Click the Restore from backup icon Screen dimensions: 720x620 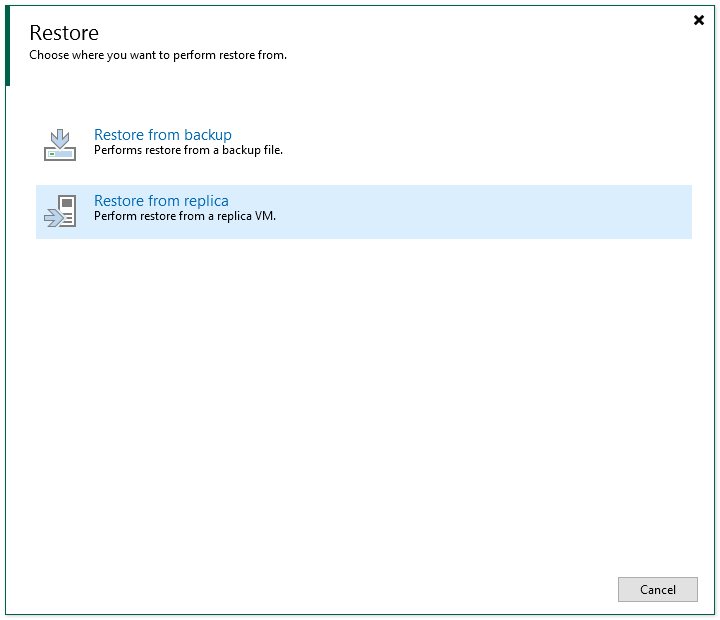(x=60, y=144)
